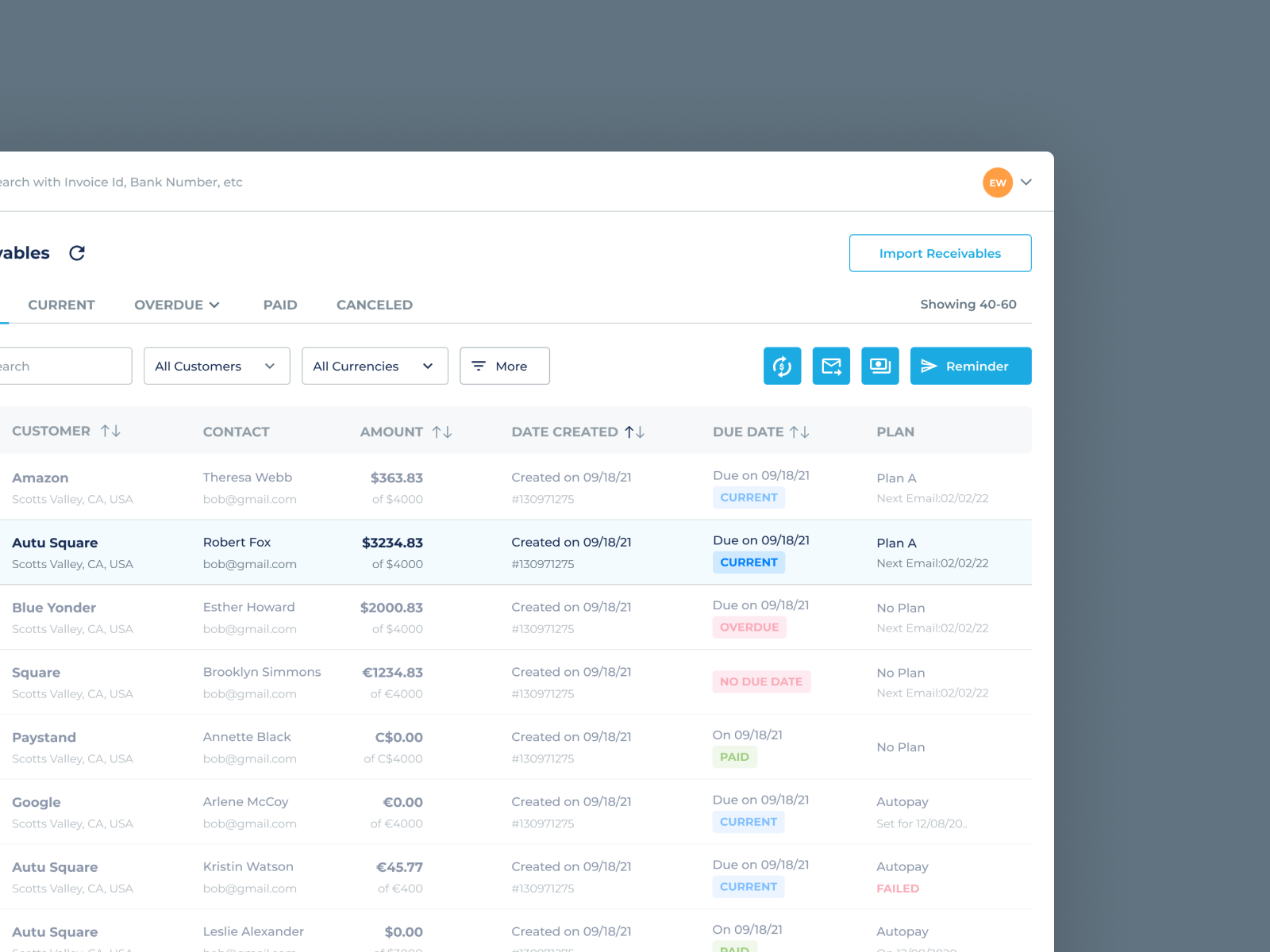The height and width of the screenshot is (952, 1270).
Task: Click contact name Robert Fox
Action: pyautogui.click(x=237, y=543)
